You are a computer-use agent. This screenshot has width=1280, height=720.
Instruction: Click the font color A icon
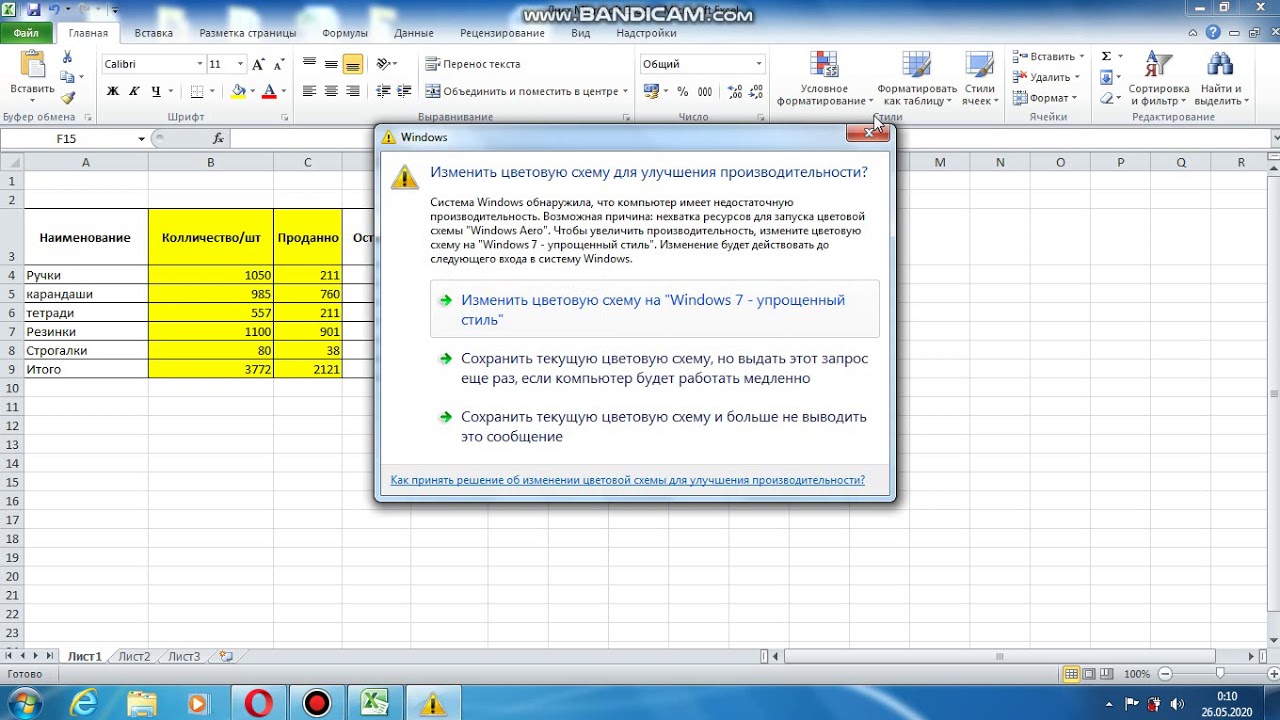(x=268, y=91)
